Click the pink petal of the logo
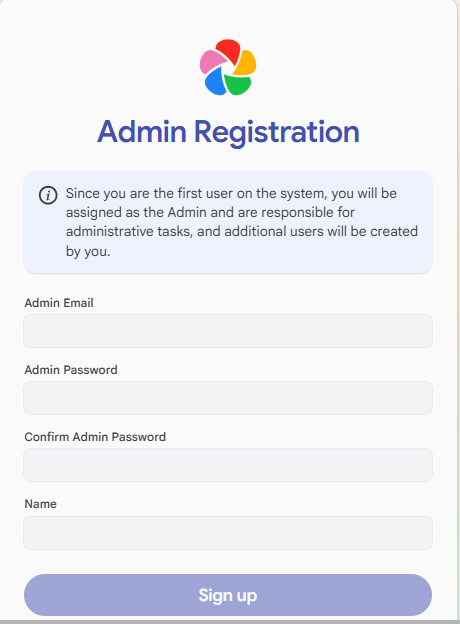 click(x=211, y=62)
